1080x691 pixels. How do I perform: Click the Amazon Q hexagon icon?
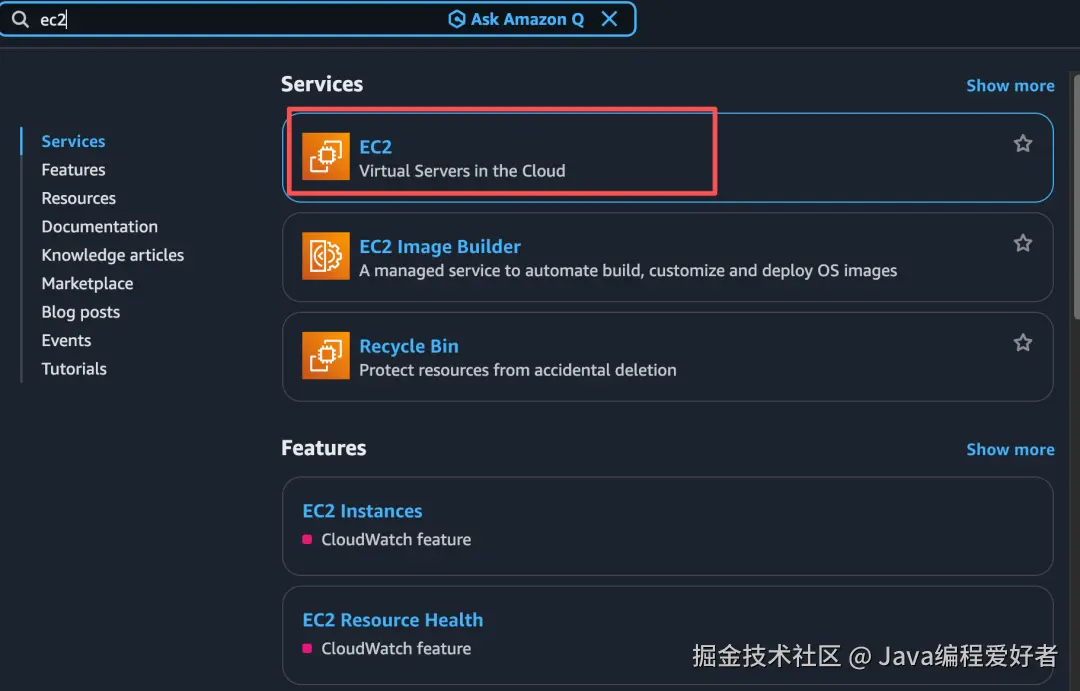click(x=457, y=19)
